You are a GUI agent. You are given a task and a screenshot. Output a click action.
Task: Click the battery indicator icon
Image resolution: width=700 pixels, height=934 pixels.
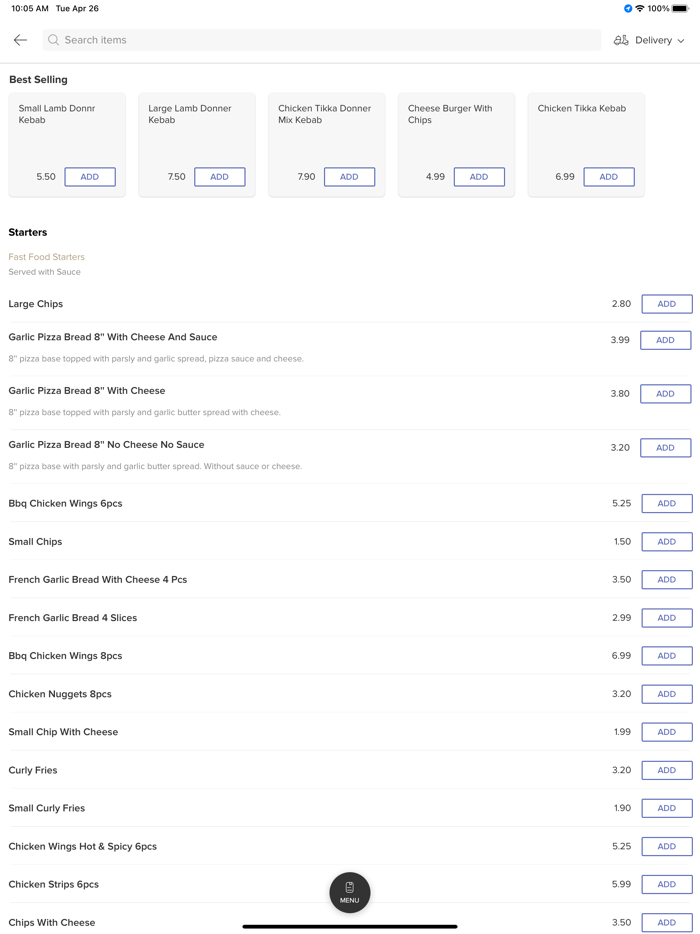pyautogui.click(x=680, y=8)
